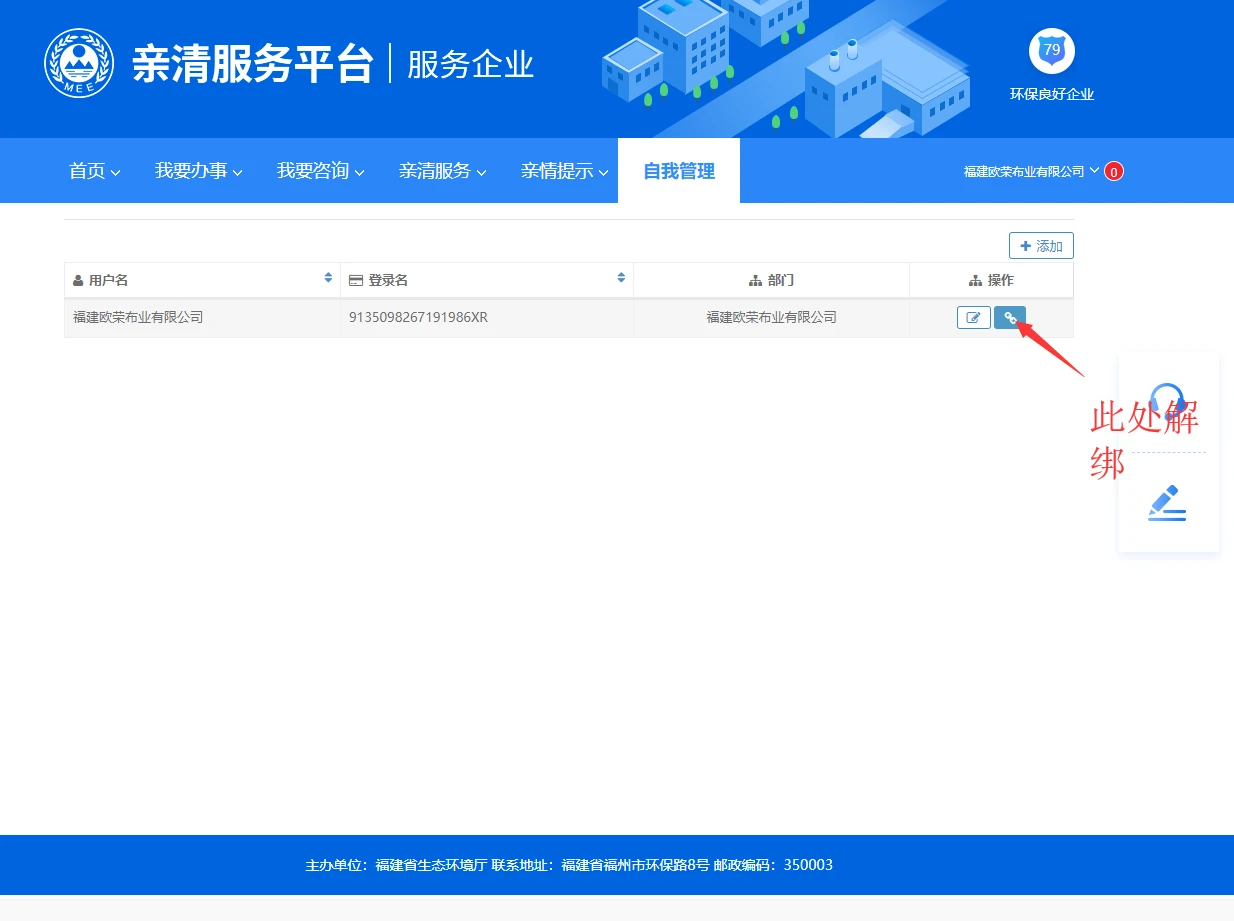Sort by the 用户名 column arrows
This screenshot has width=1234, height=921.
tap(328, 278)
